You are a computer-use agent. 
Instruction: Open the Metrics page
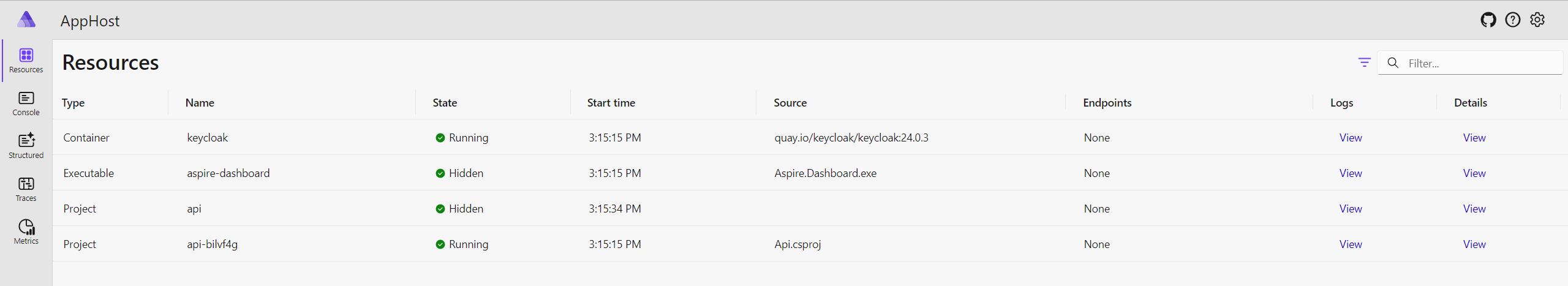26,232
